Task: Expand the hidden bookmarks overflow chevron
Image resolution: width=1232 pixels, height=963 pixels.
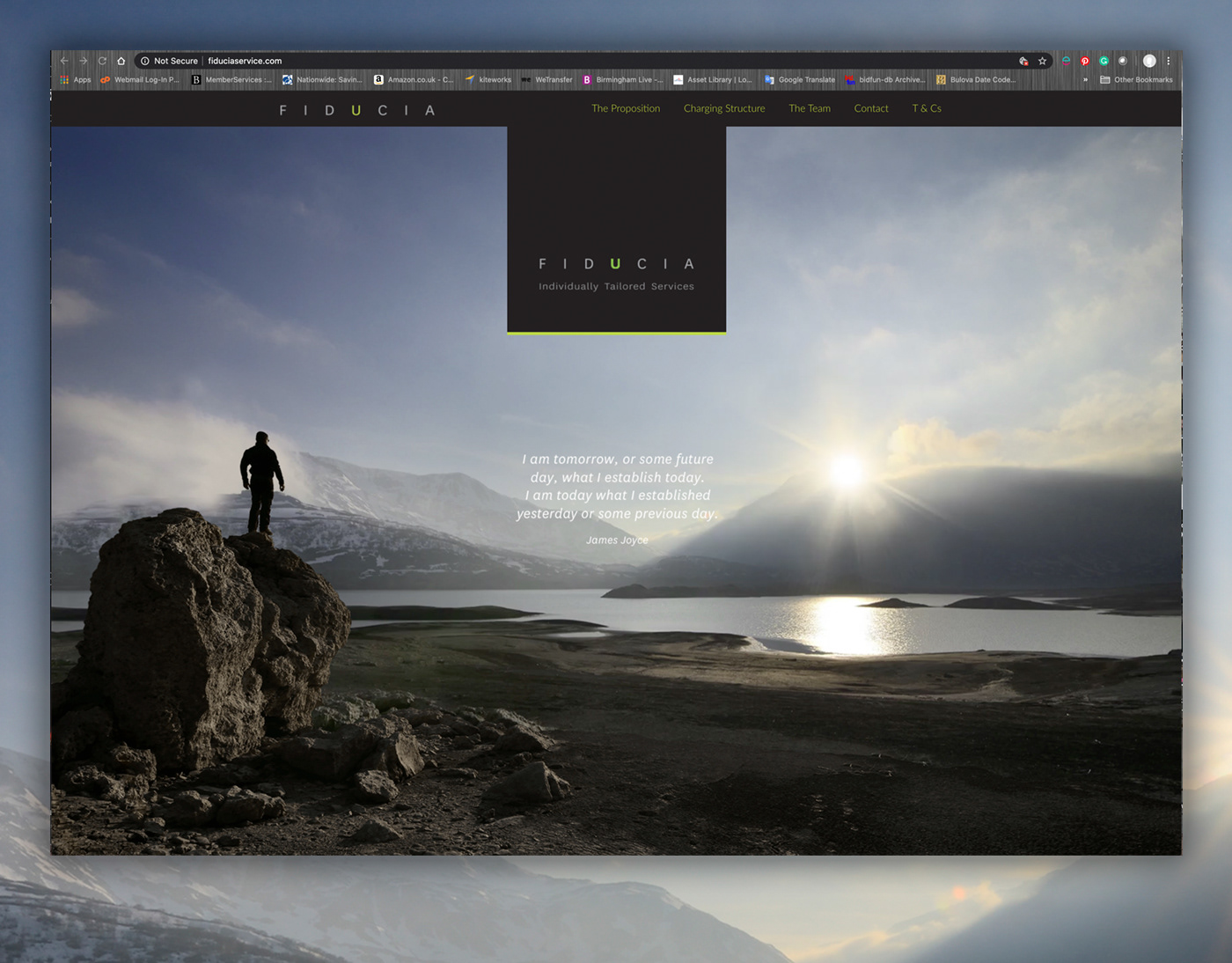Action: [x=1085, y=79]
